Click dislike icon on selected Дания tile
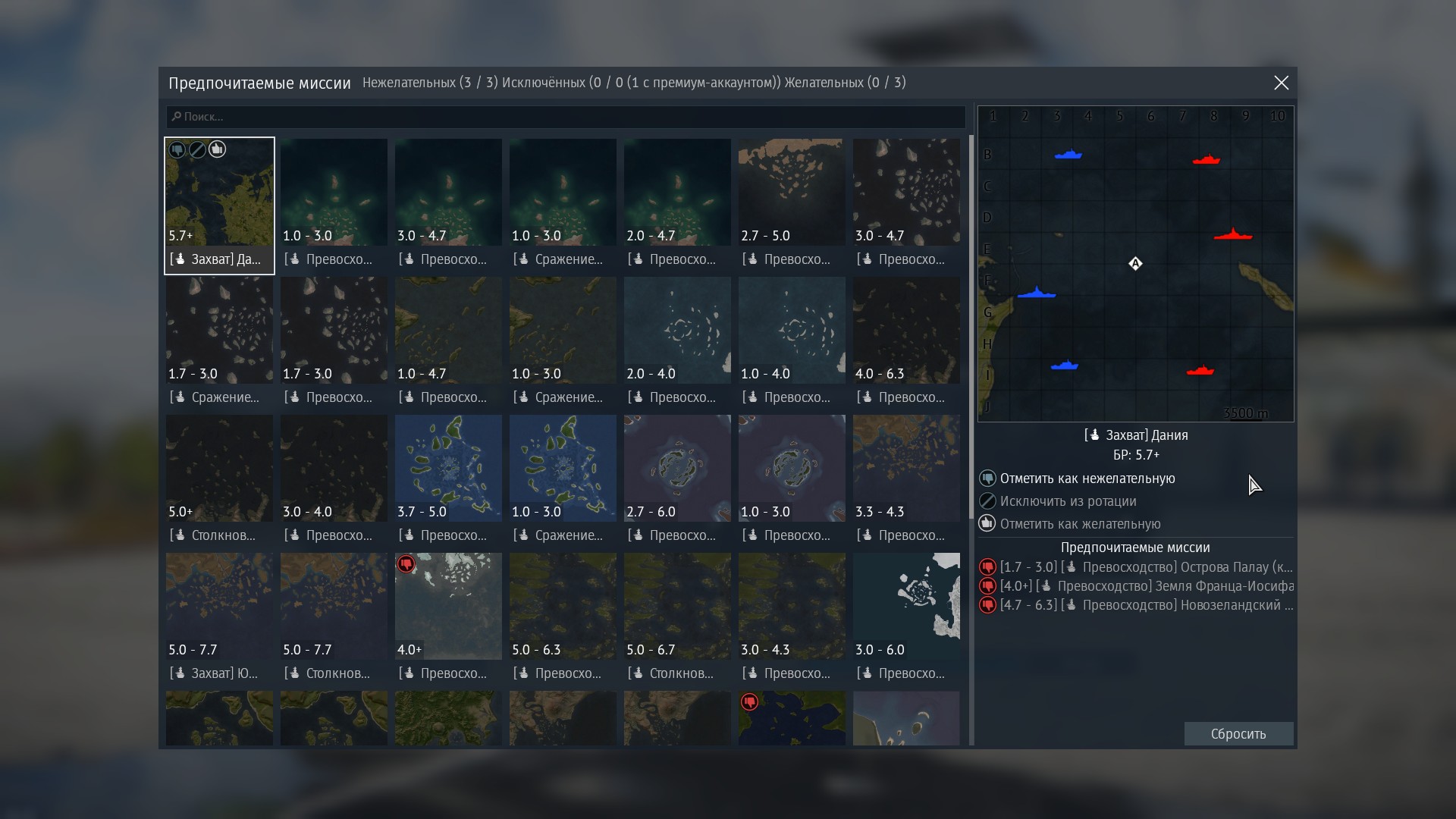The image size is (1456, 819). (x=177, y=149)
